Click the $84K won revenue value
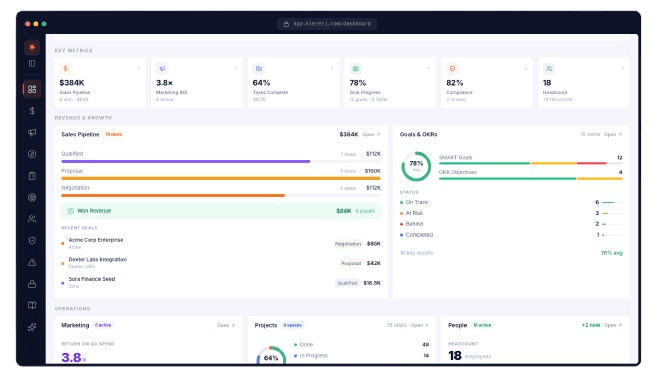 (344, 211)
